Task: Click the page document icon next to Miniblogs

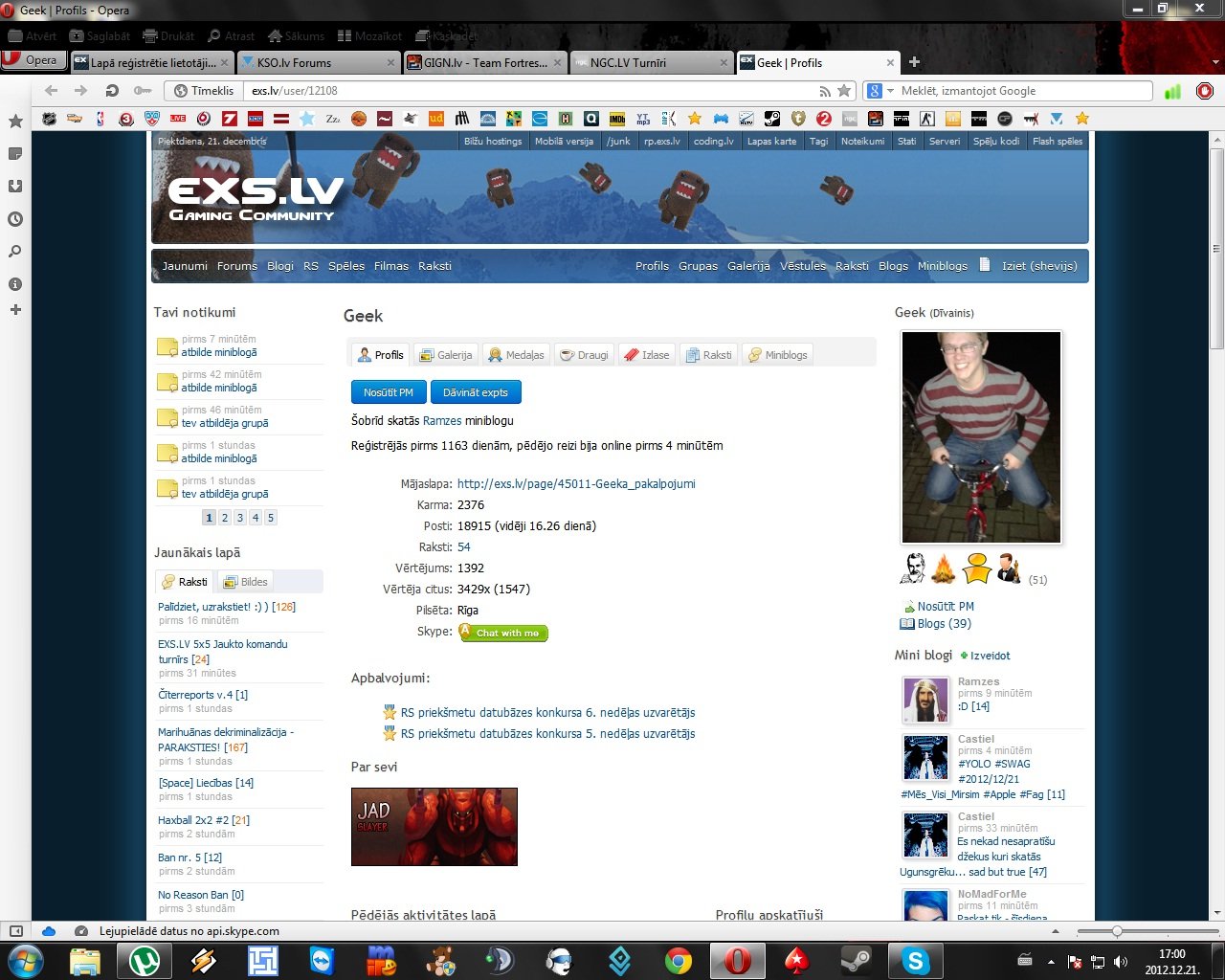Action: 985,265
